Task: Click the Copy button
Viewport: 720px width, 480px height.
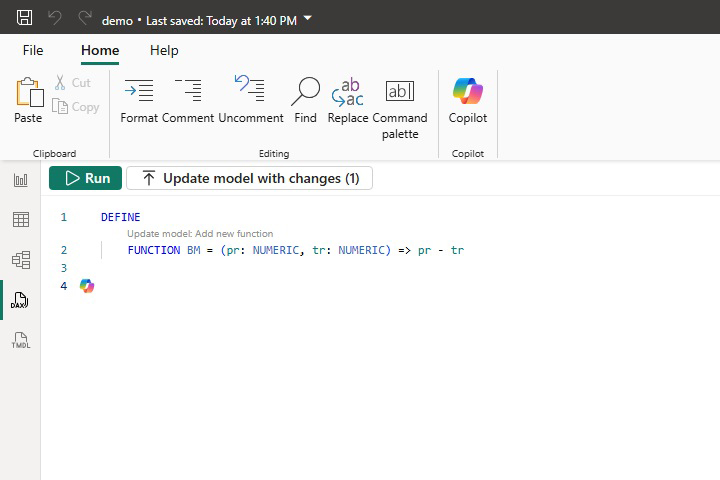Action: tap(76, 107)
